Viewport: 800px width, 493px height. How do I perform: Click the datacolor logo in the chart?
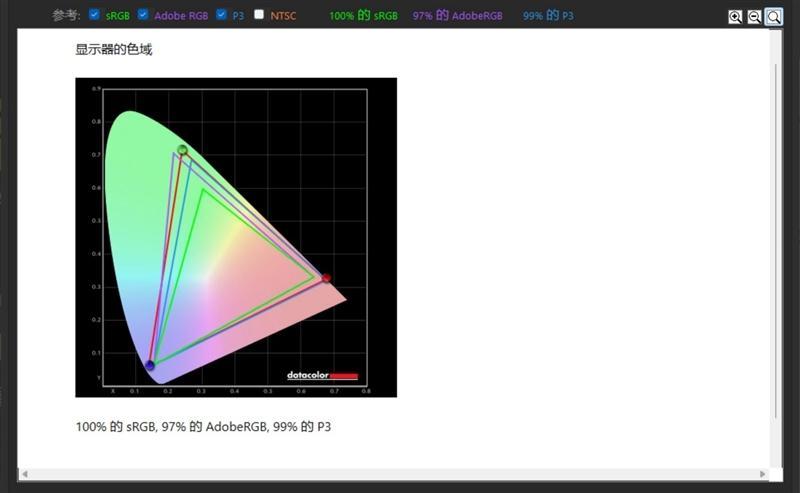322,376
